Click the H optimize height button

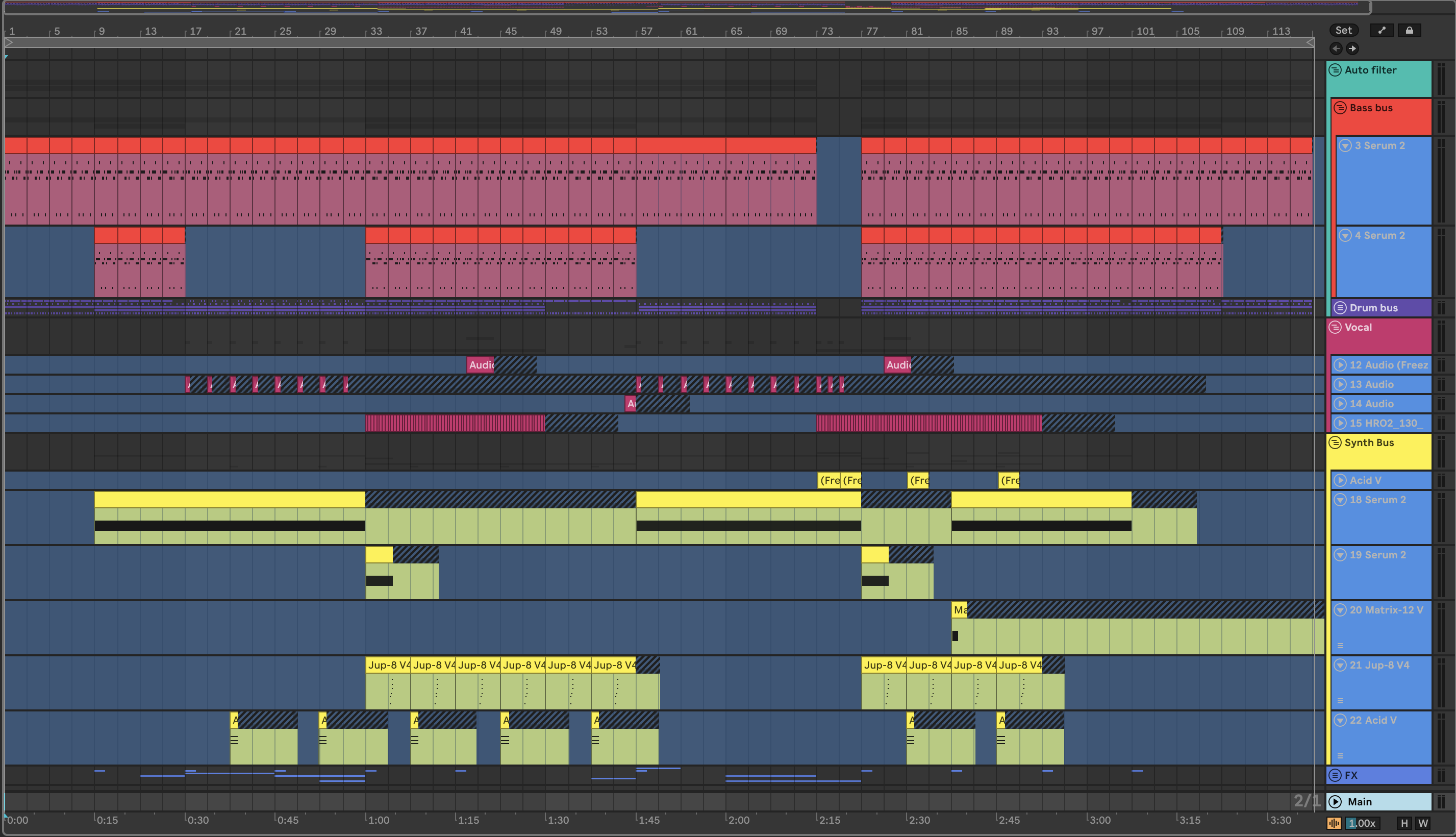(1404, 823)
